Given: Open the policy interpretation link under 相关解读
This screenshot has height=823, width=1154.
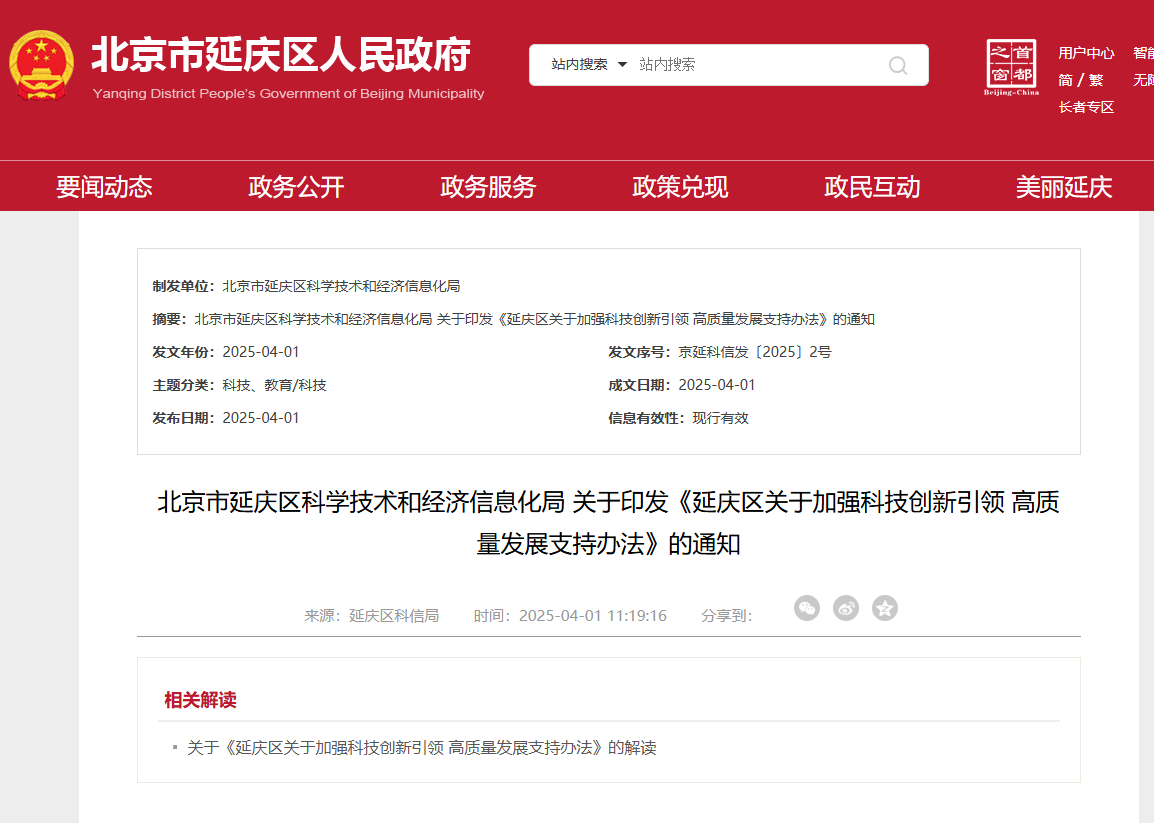Looking at the screenshot, I should coord(420,747).
